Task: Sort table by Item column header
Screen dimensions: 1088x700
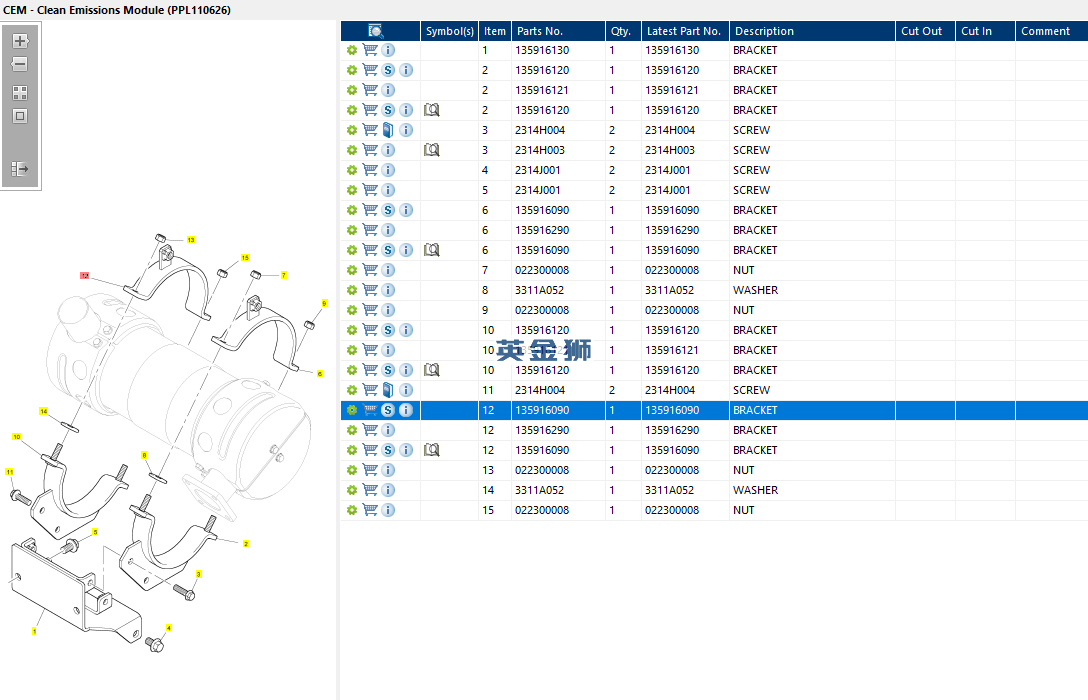Action: point(495,31)
